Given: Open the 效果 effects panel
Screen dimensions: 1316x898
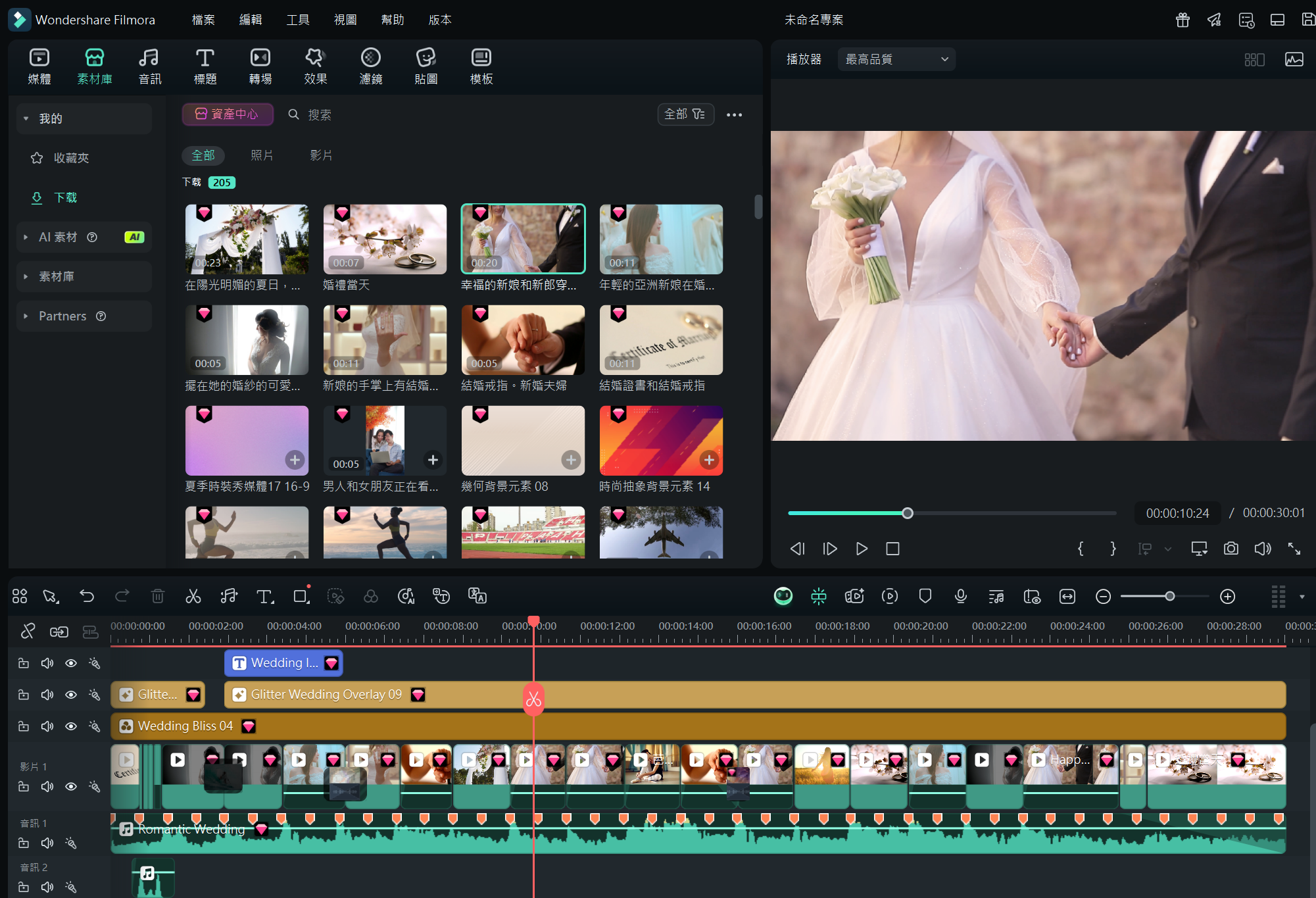Looking at the screenshot, I should point(315,66).
